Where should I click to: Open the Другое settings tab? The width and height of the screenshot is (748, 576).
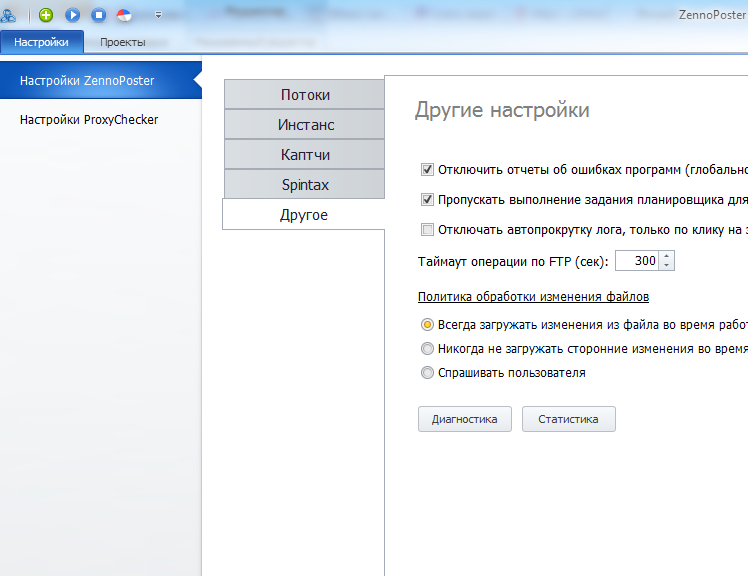coord(304,215)
